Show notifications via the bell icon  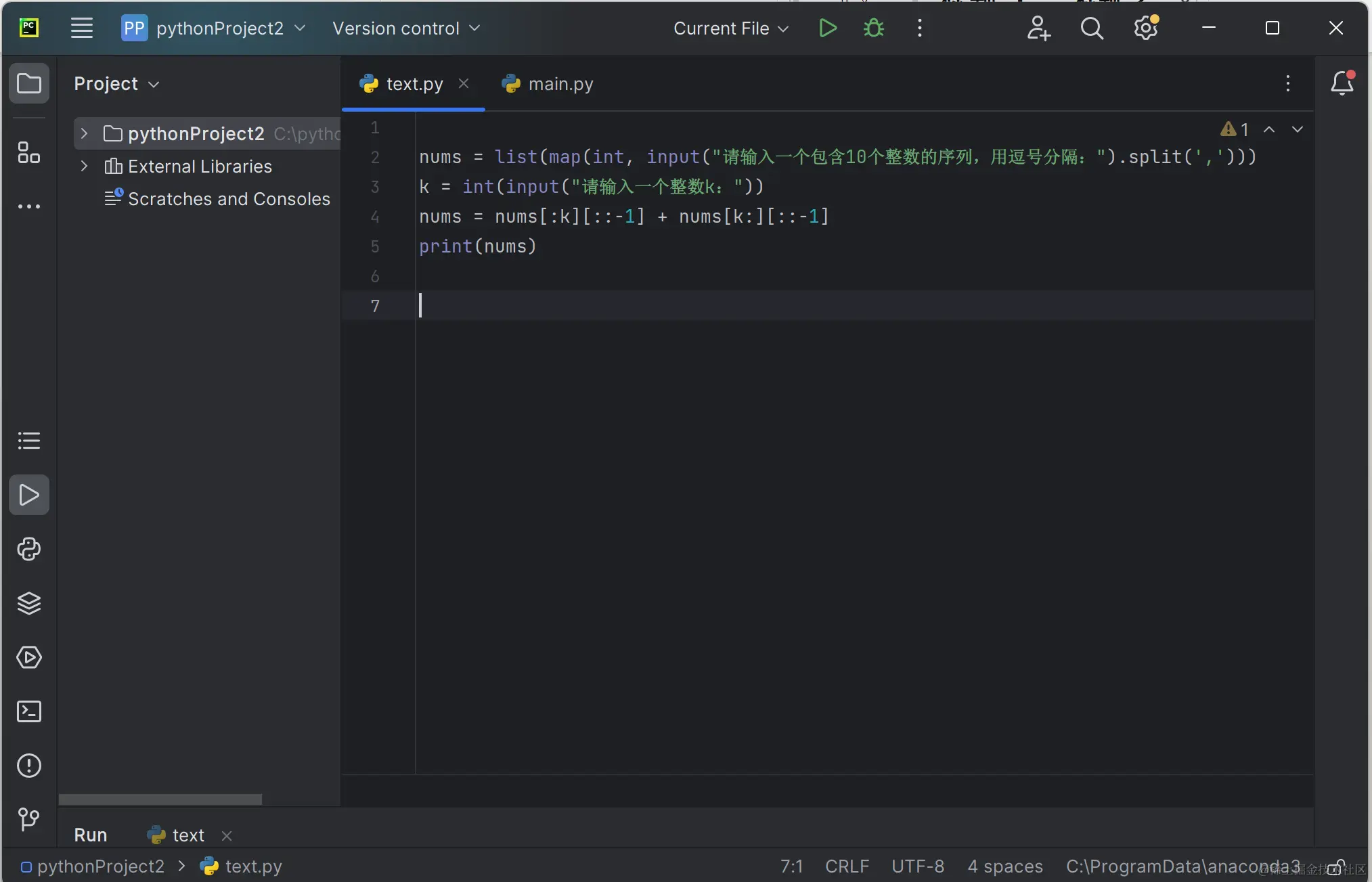(x=1342, y=84)
